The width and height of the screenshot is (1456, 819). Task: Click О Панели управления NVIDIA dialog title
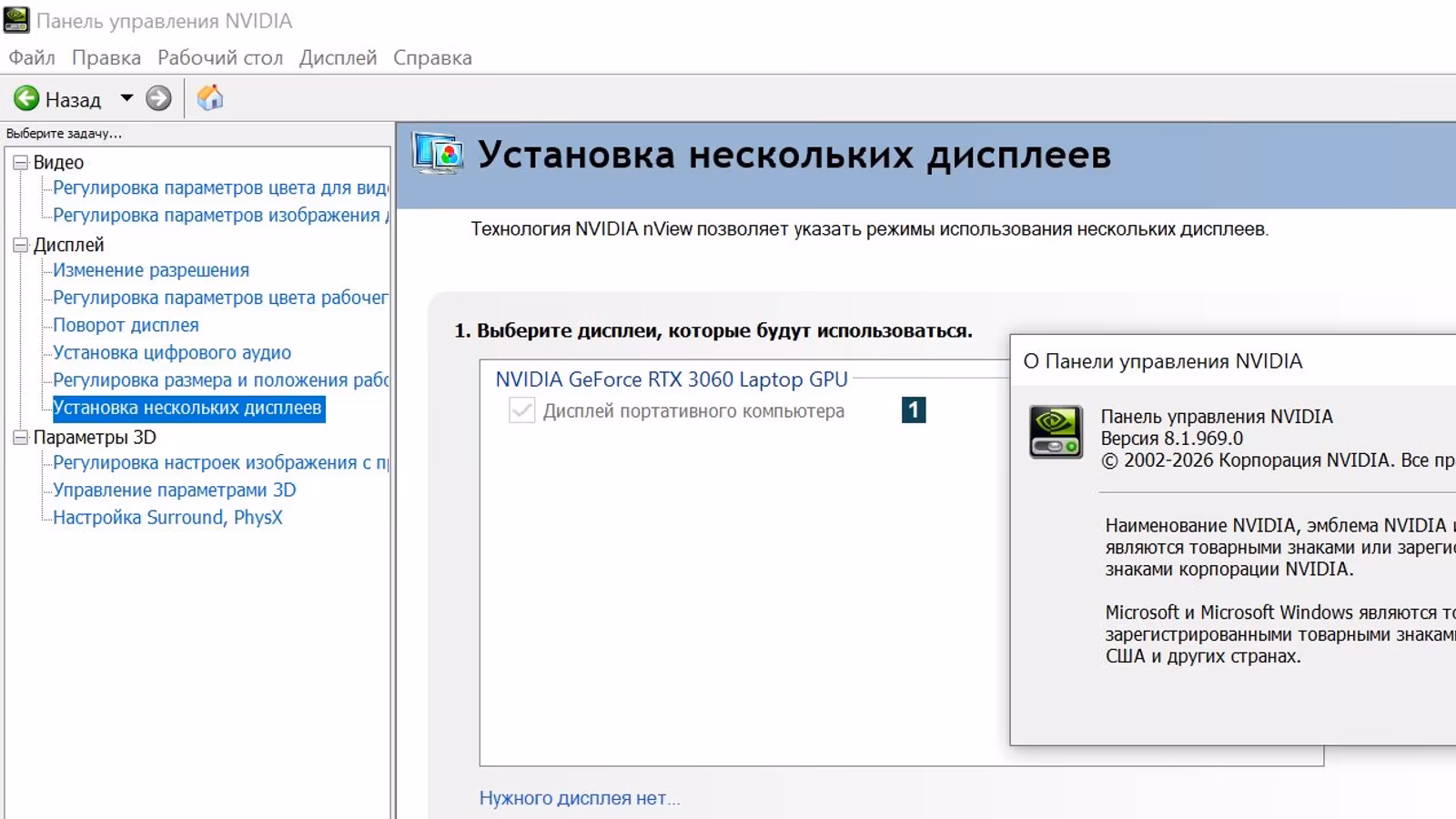tap(1163, 361)
